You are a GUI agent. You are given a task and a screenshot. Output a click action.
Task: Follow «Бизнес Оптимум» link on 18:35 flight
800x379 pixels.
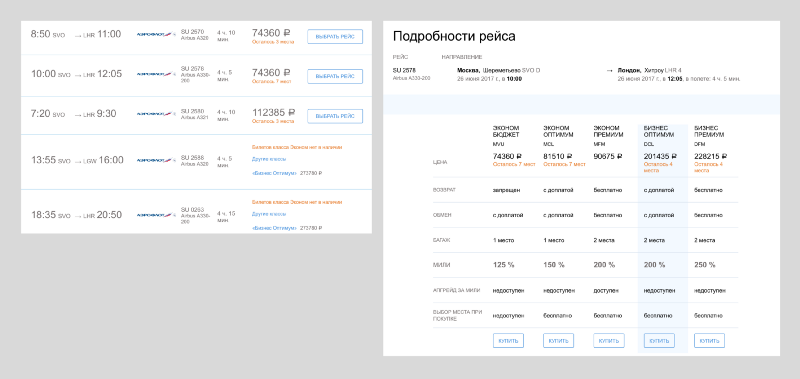pyautogui.click(x=274, y=228)
